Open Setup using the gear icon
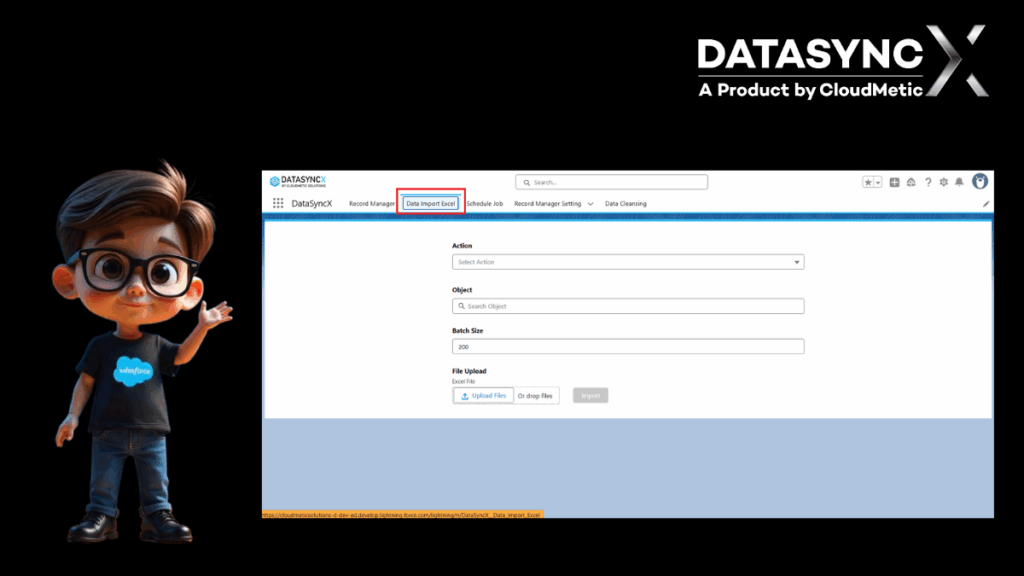Viewport: 1024px width, 576px height. click(x=943, y=181)
